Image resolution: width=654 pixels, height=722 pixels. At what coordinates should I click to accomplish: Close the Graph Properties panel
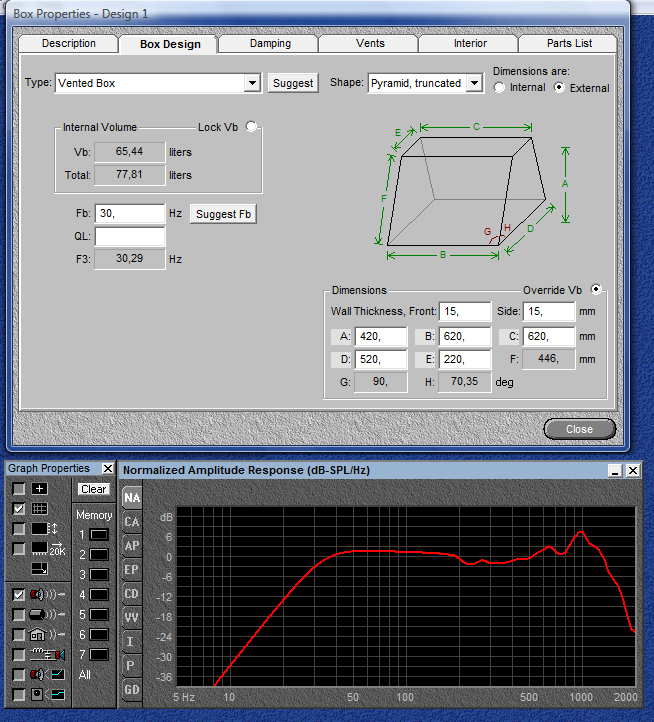pyautogui.click(x=107, y=468)
